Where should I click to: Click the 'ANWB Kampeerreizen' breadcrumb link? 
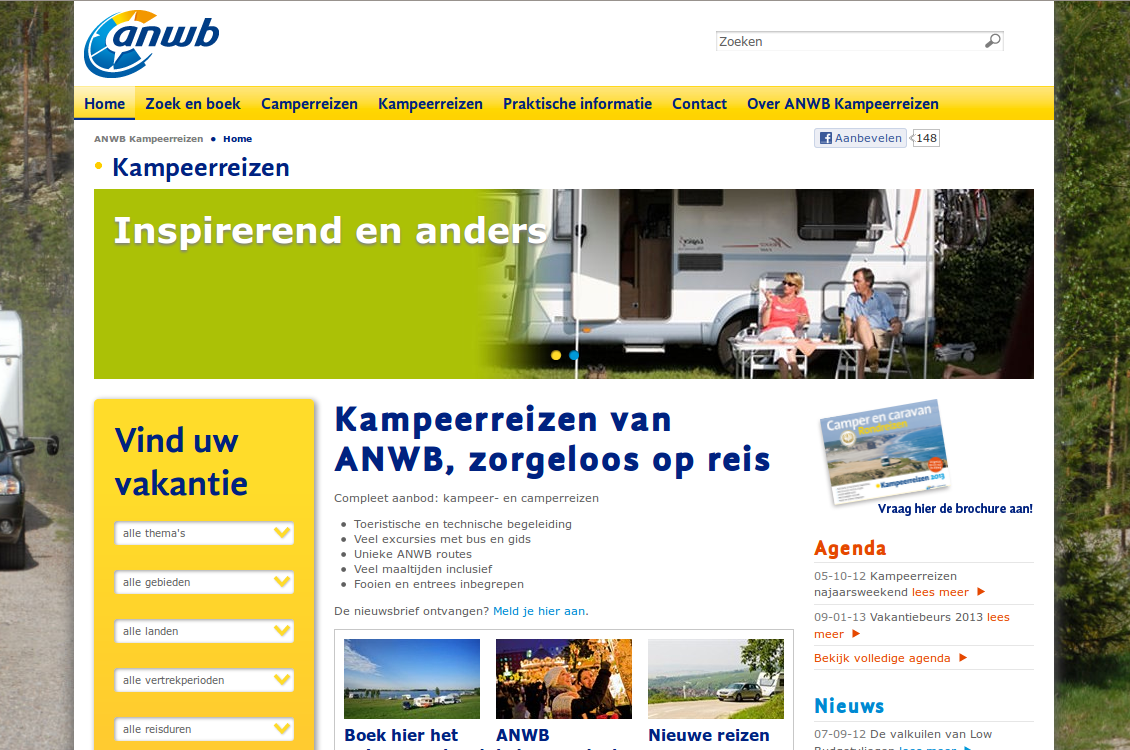pyautogui.click(x=148, y=139)
